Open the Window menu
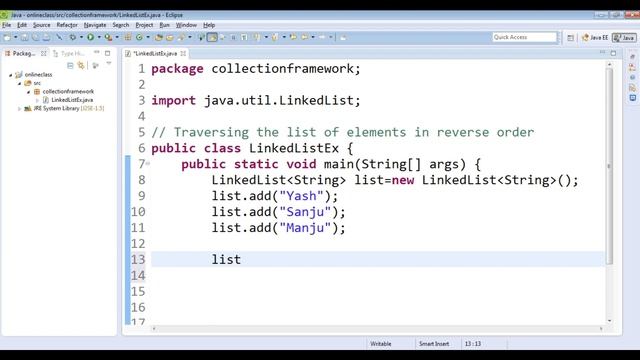 [x=186, y=25]
